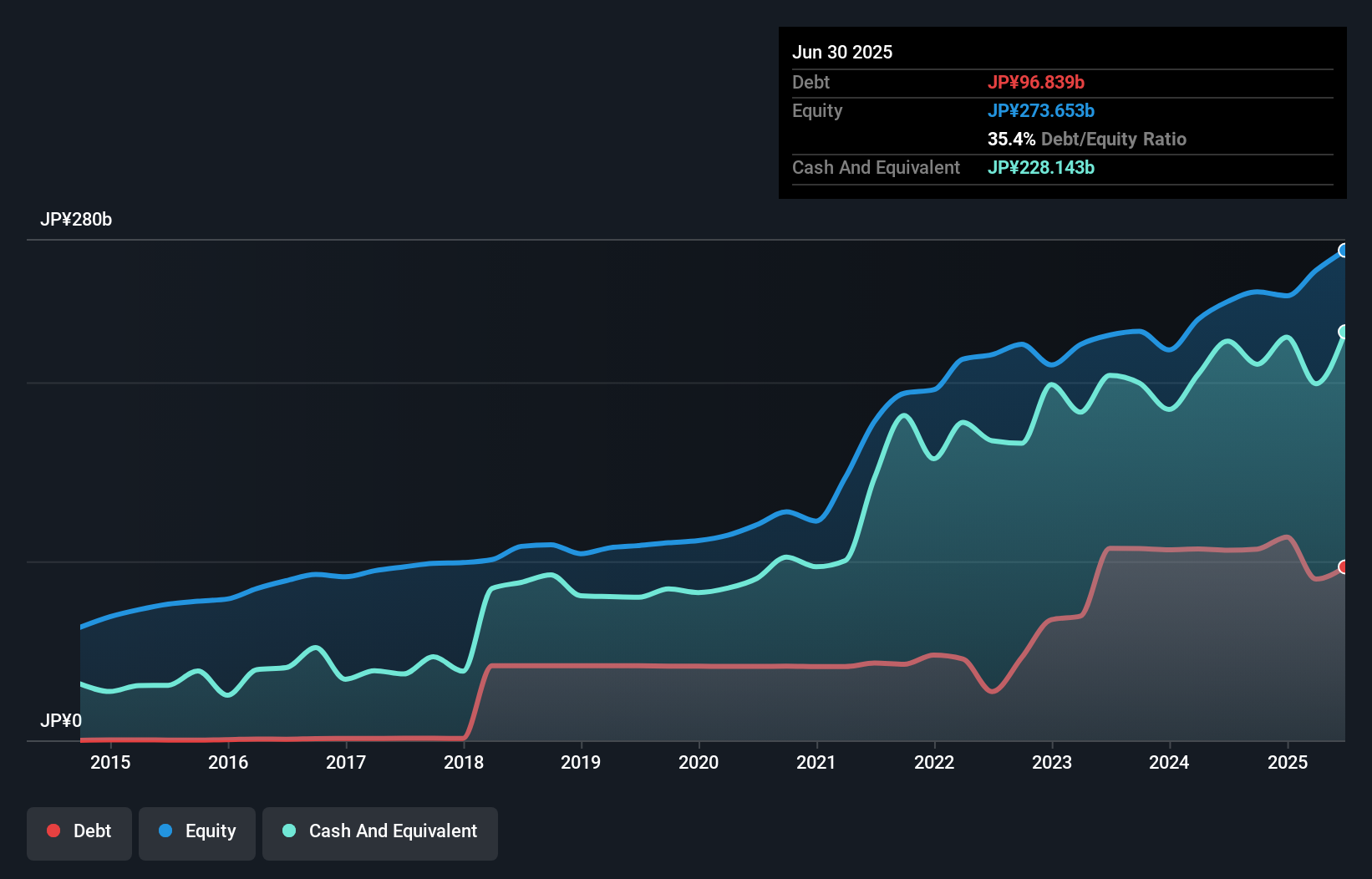Click the blue Equity endpoint marker

pyautogui.click(x=1344, y=251)
